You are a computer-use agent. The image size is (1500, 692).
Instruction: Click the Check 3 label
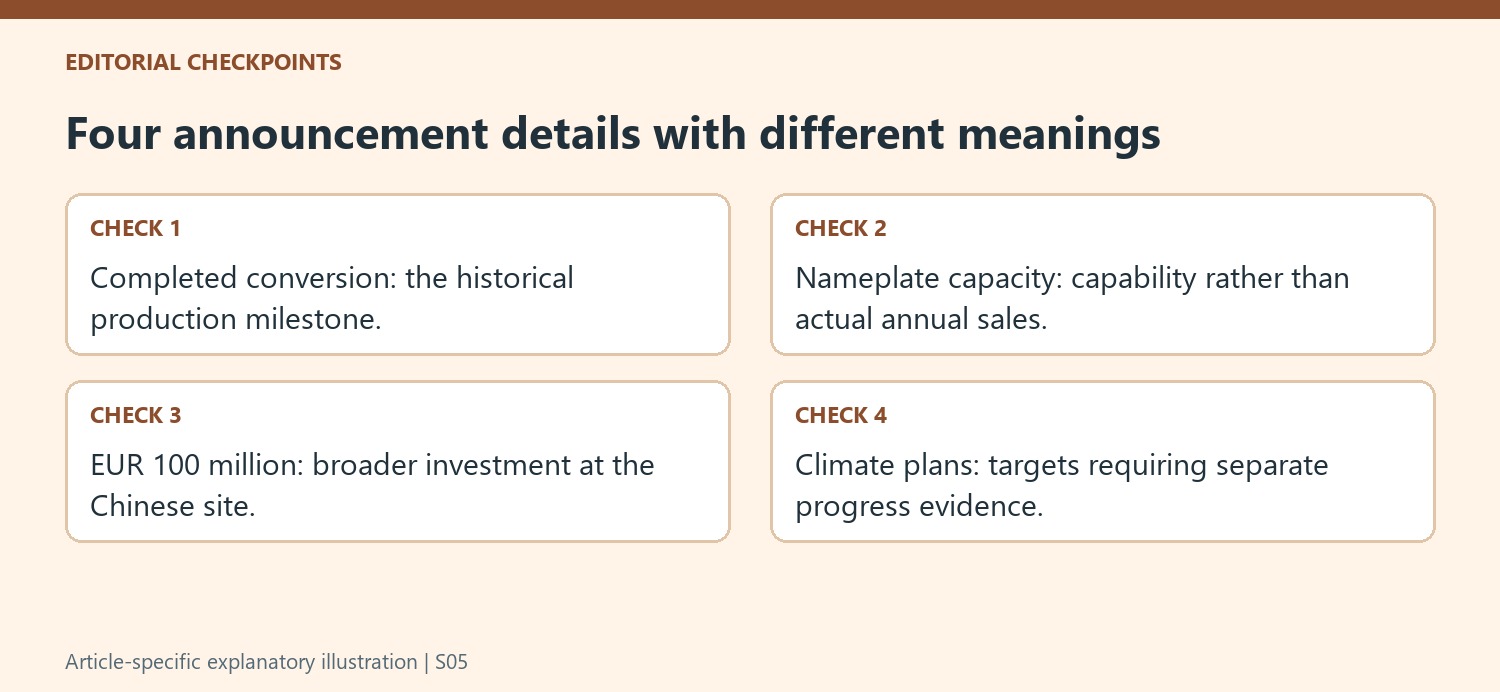point(135,415)
